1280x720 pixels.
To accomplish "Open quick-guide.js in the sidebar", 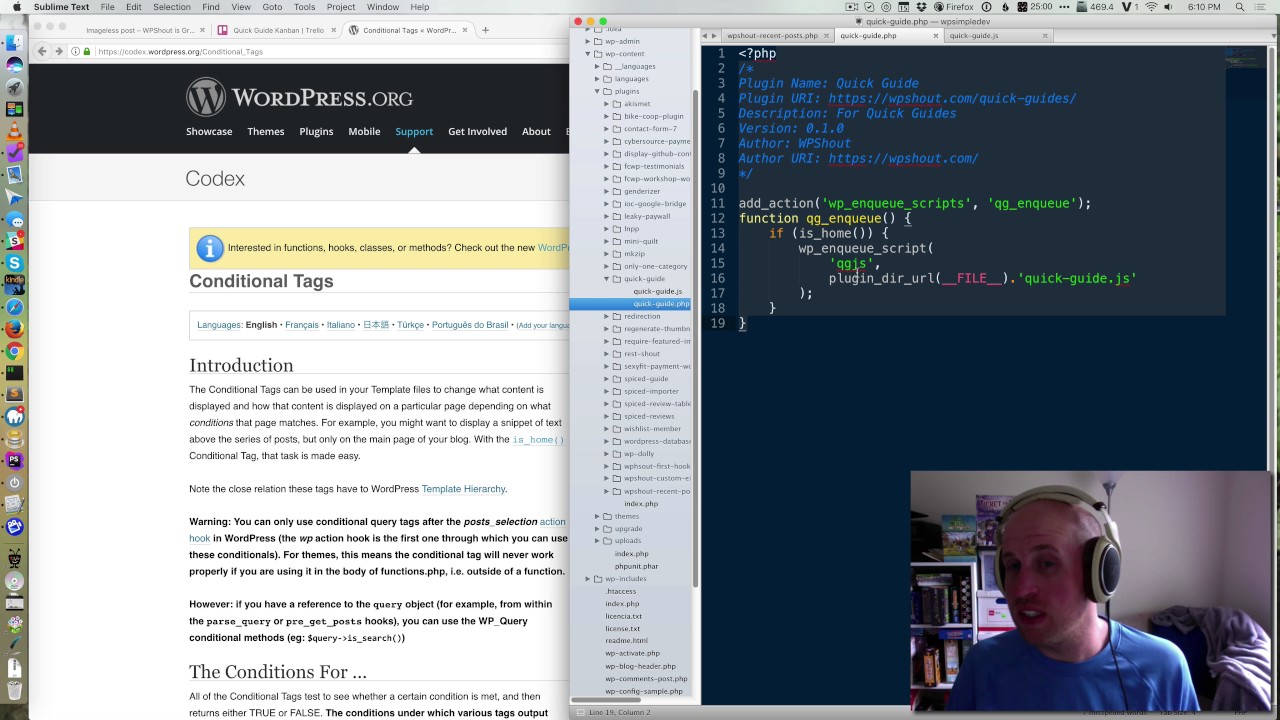I will pyautogui.click(x=657, y=291).
